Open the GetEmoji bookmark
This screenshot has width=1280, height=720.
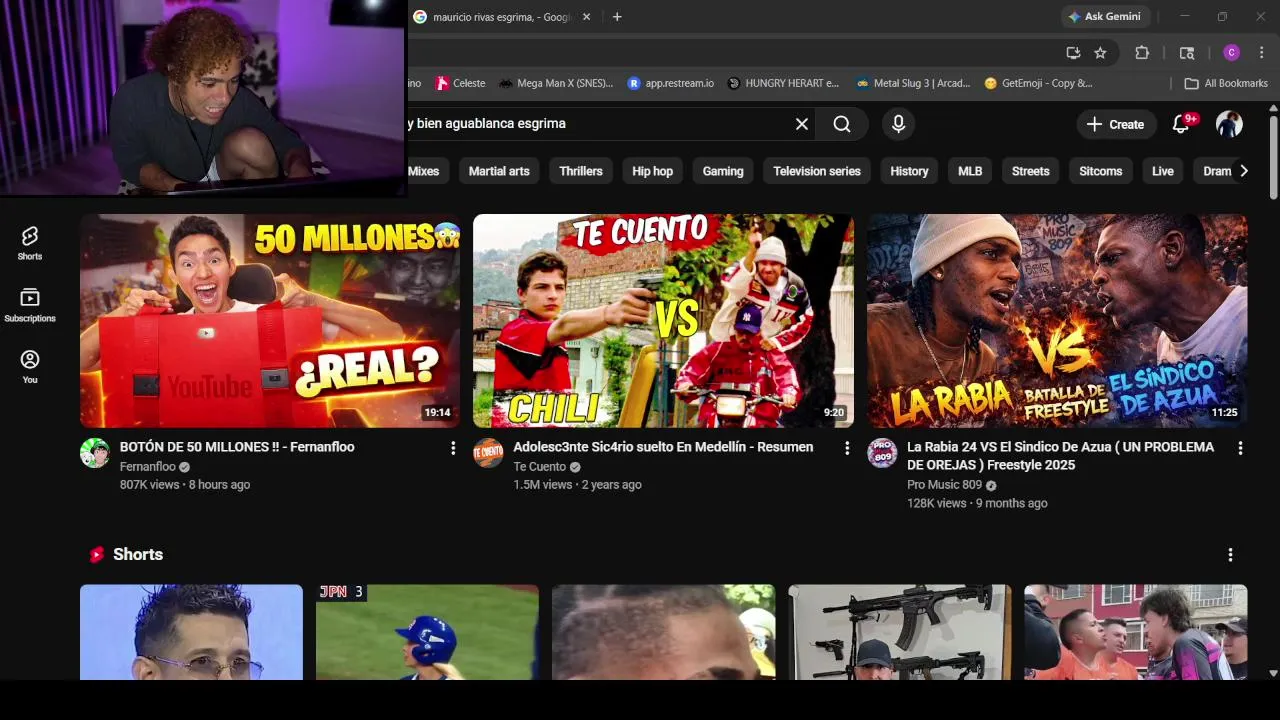click(x=1038, y=83)
